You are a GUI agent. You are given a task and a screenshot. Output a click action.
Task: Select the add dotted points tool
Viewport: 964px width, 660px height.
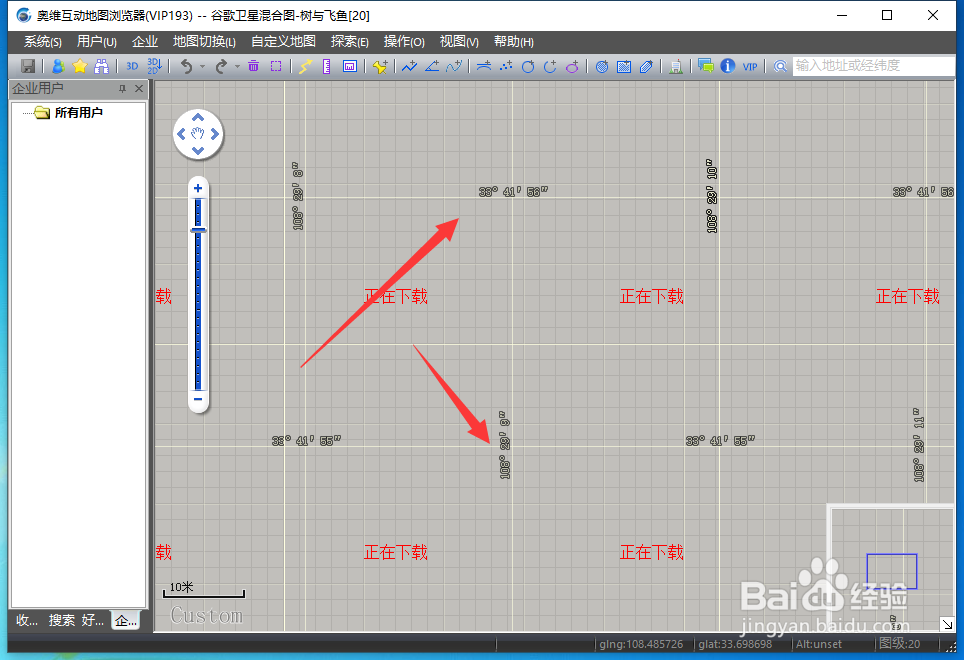506,66
